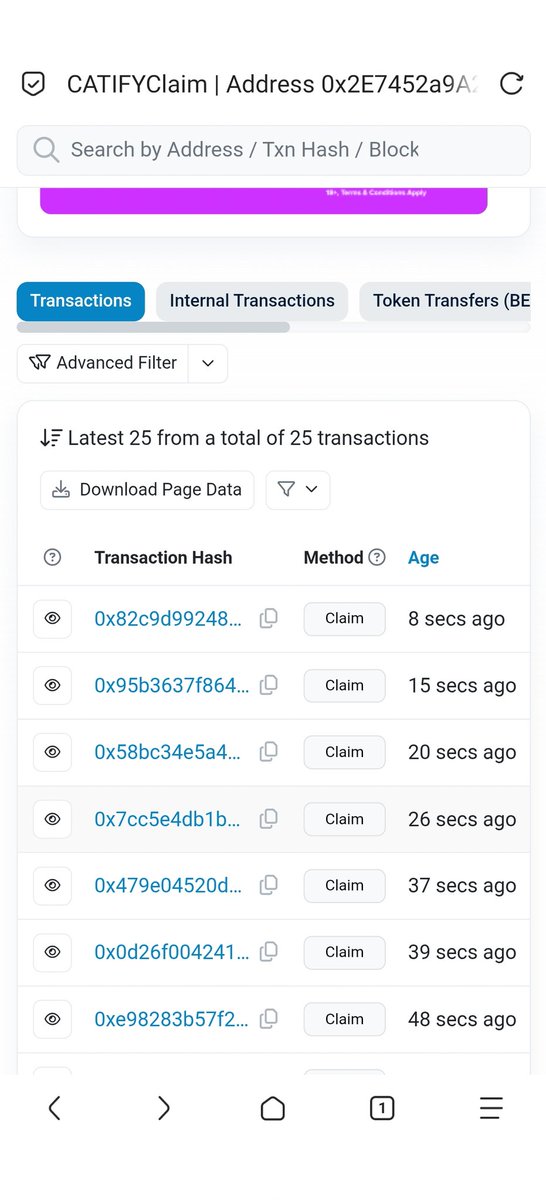Screen dimensions: 546x1200
Task: Toggle the Age column format
Action: click(x=423, y=558)
